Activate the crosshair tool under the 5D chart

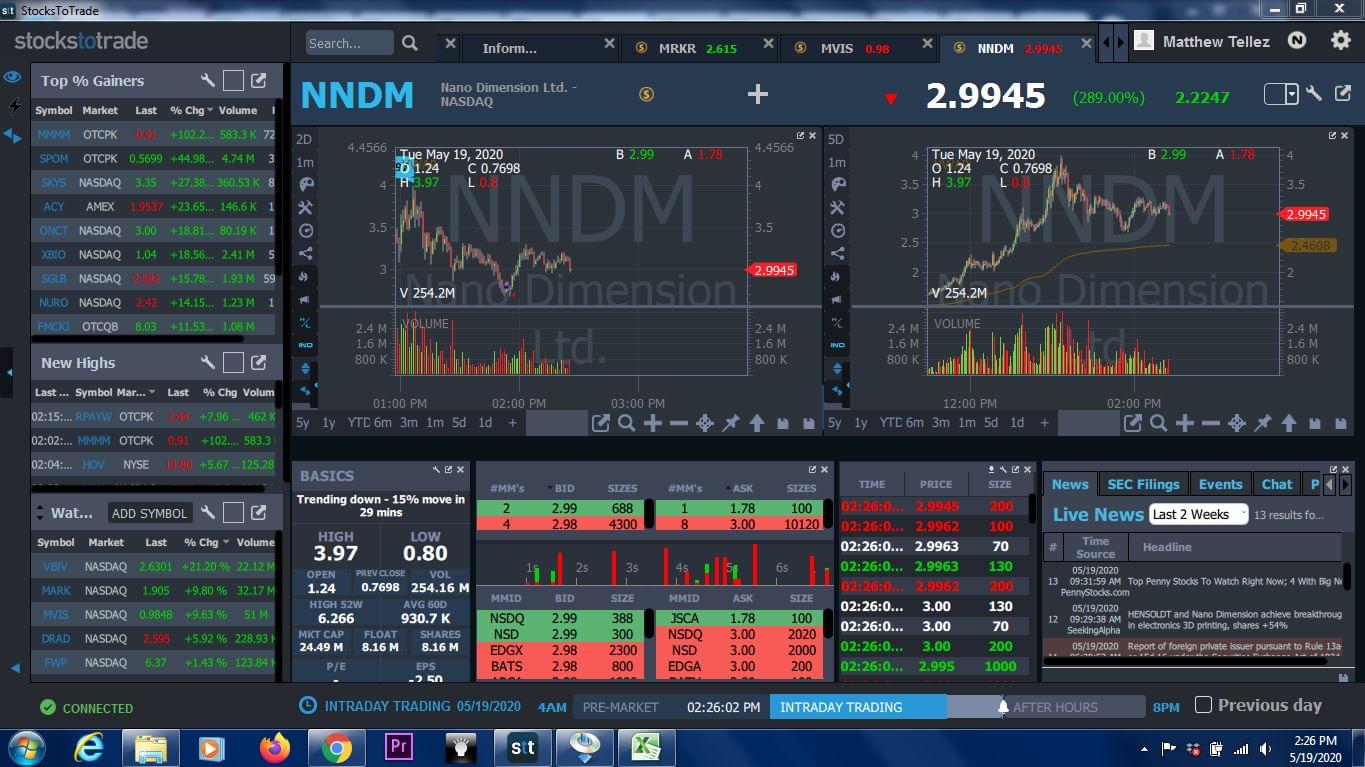1237,423
